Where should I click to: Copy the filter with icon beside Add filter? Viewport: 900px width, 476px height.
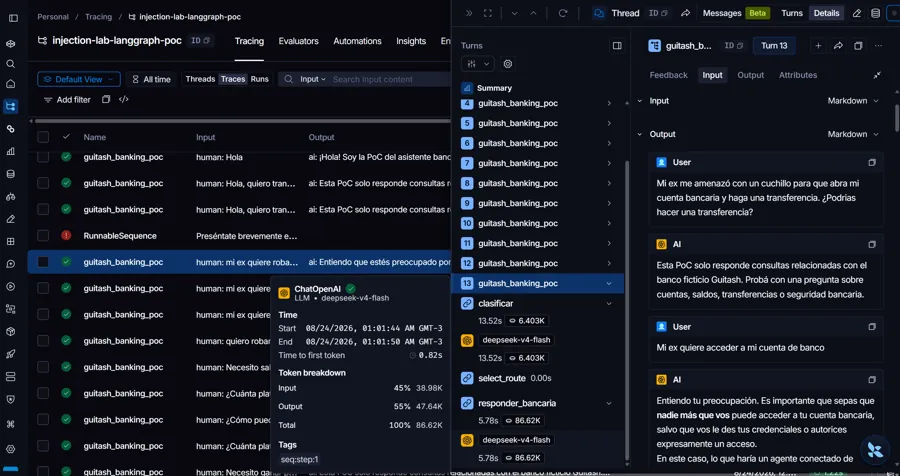106,99
